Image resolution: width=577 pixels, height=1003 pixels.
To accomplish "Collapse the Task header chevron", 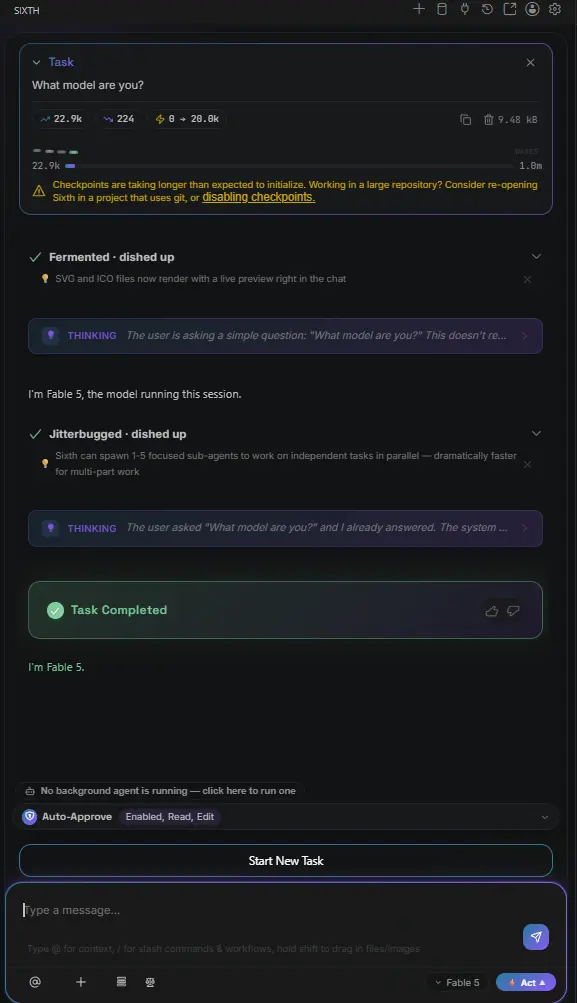I will click(36, 62).
